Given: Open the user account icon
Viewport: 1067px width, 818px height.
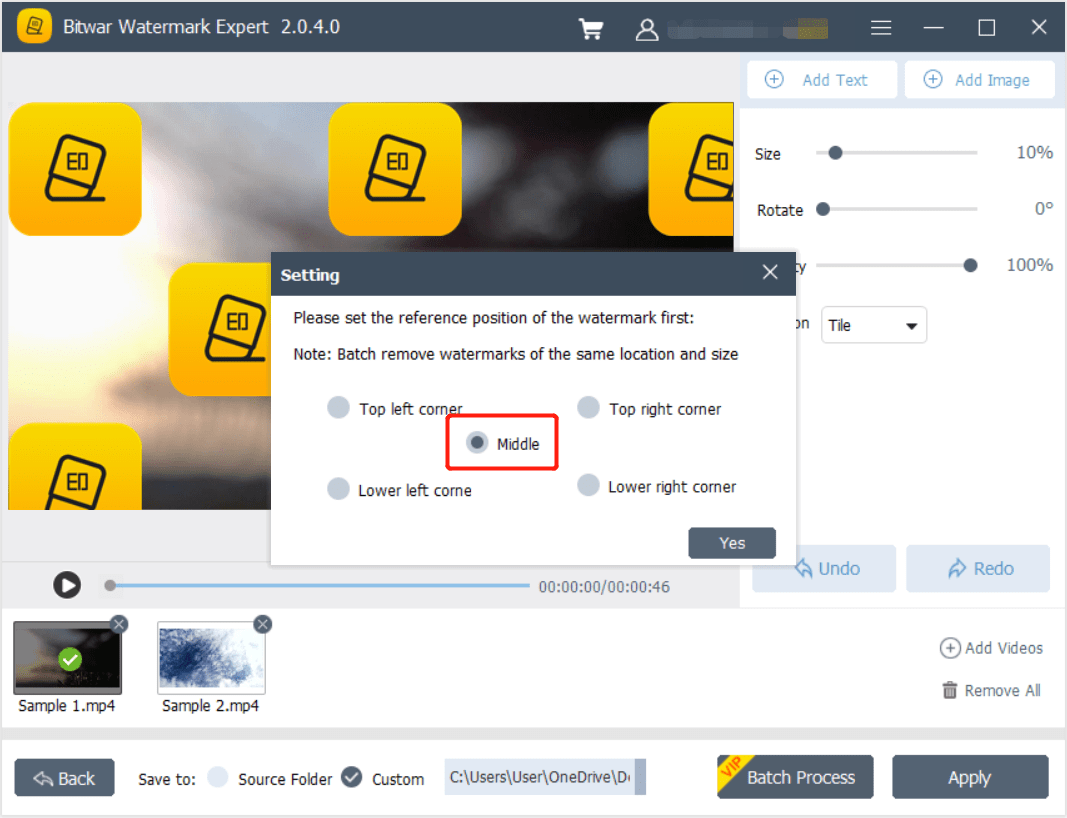Looking at the screenshot, I should pos(646,29).
